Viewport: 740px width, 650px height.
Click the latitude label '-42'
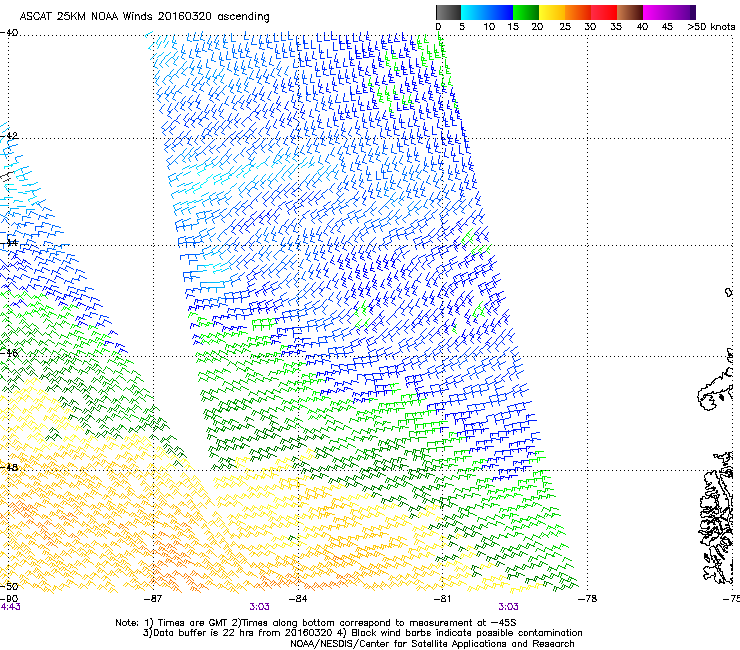coord(9,136)
